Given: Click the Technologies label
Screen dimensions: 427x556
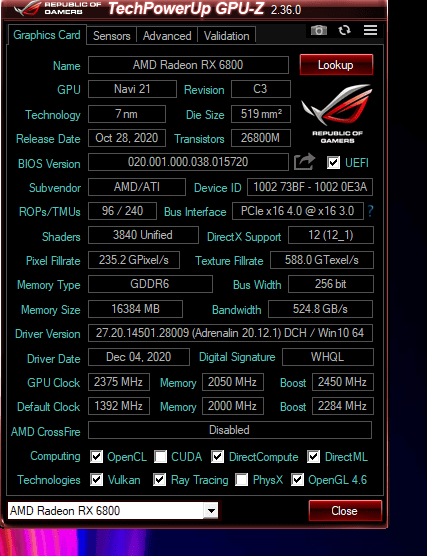Looking at the screenshot, I should [x=49, y=480].
